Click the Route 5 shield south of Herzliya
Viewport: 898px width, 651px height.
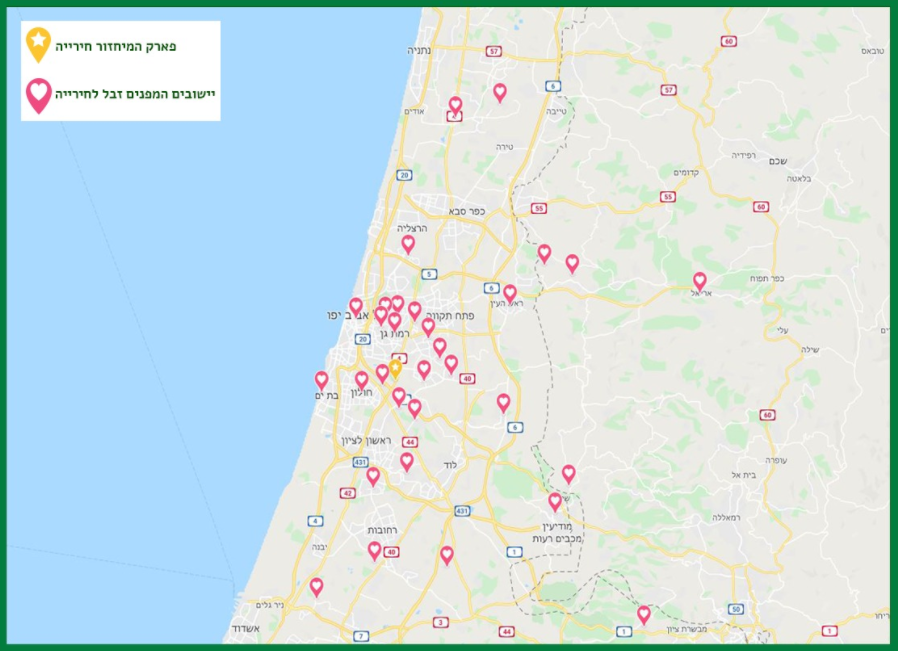click(x=429, y=274)
